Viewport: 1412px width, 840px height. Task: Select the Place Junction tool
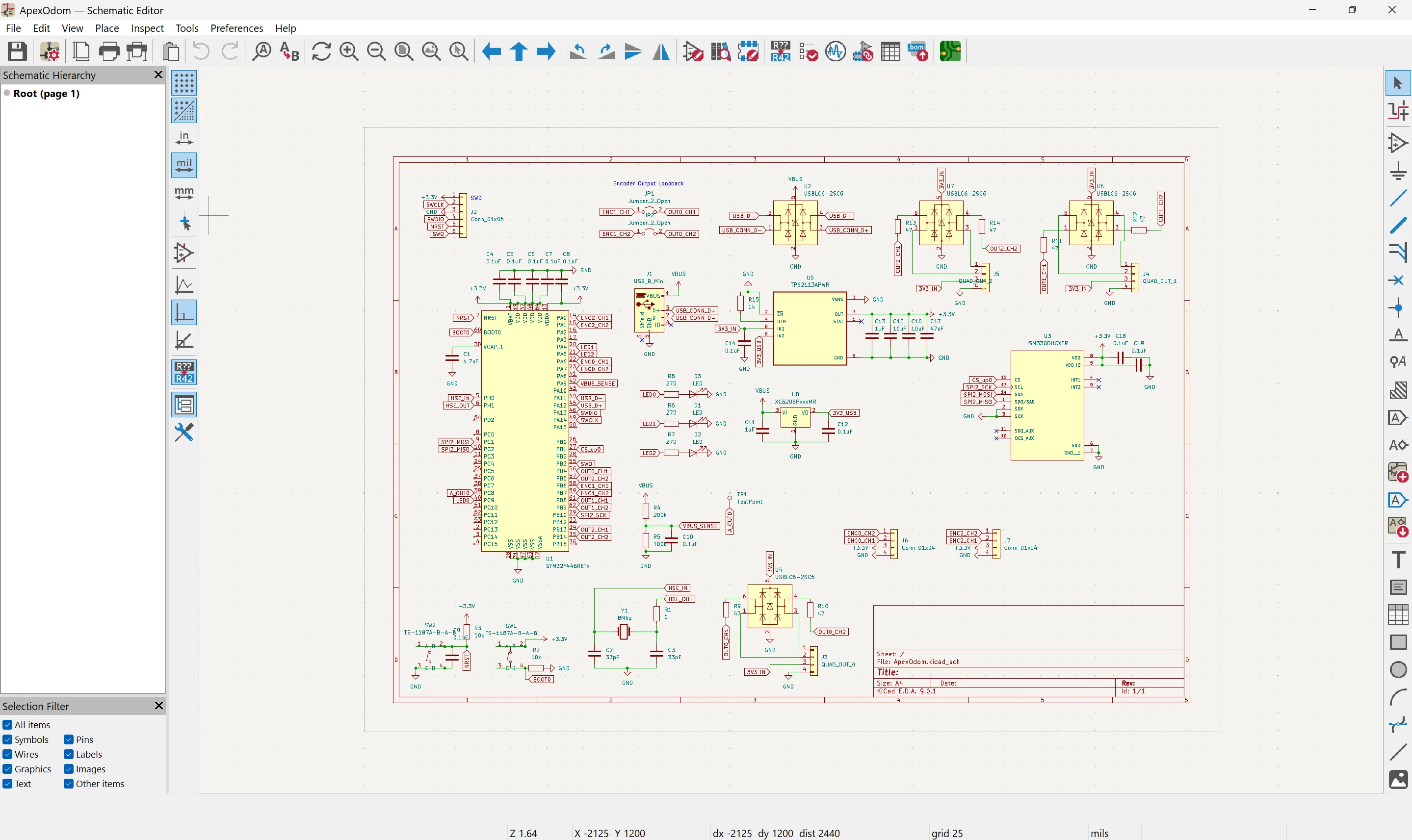point(1398,308)
